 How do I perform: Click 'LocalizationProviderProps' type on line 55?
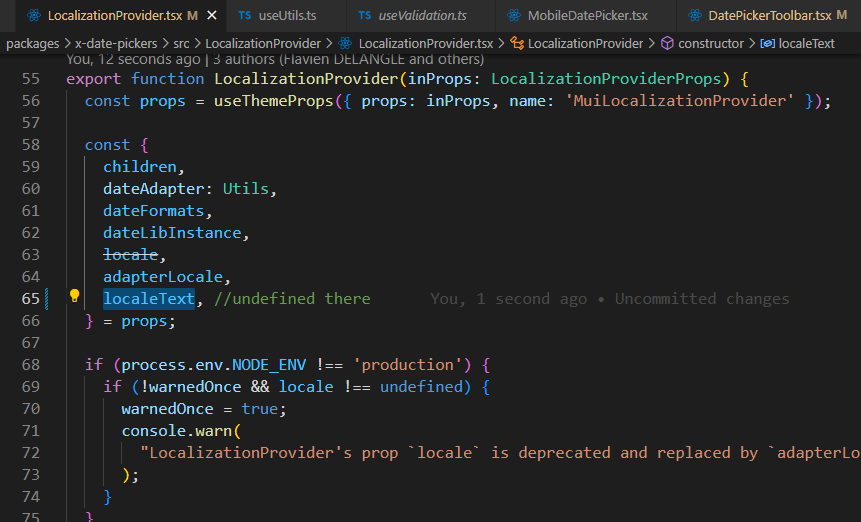tap(606, 79)
